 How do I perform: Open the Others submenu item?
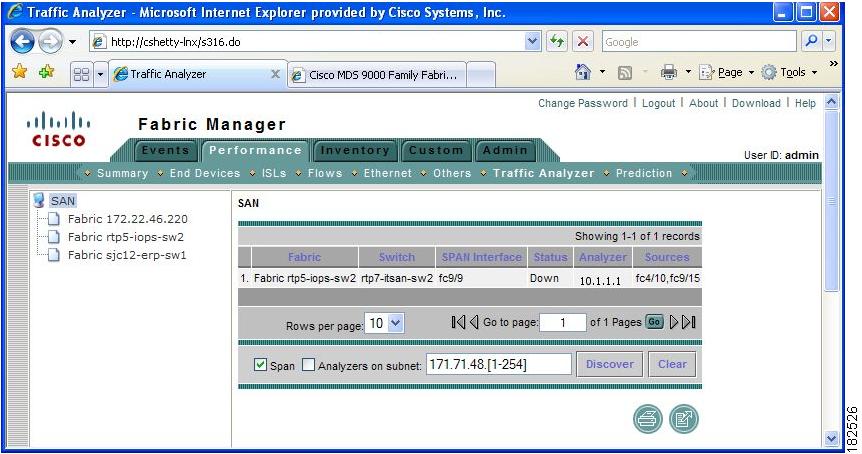(452, 173)
